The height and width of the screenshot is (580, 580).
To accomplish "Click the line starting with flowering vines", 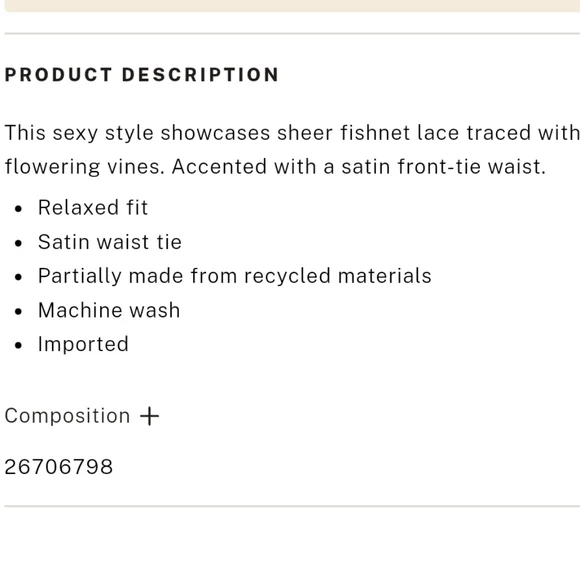I will [275, 167].
